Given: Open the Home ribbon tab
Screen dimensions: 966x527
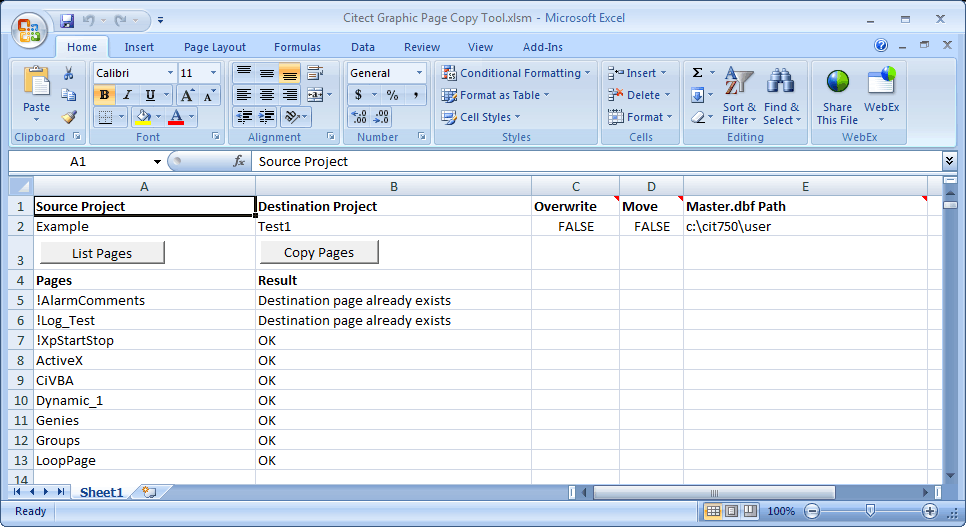Looking at the screenshot, I should (x=82, y=47).
